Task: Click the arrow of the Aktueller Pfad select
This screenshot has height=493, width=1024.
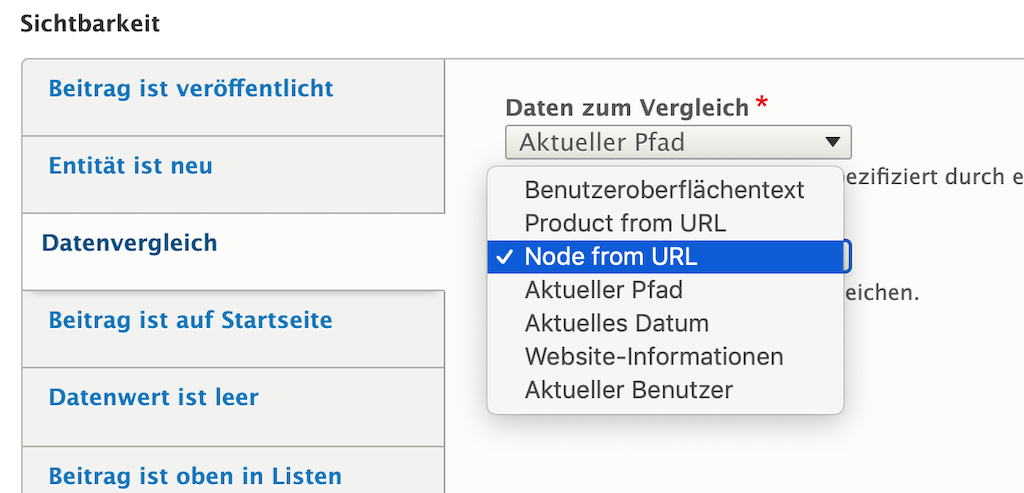Action: 832,142
